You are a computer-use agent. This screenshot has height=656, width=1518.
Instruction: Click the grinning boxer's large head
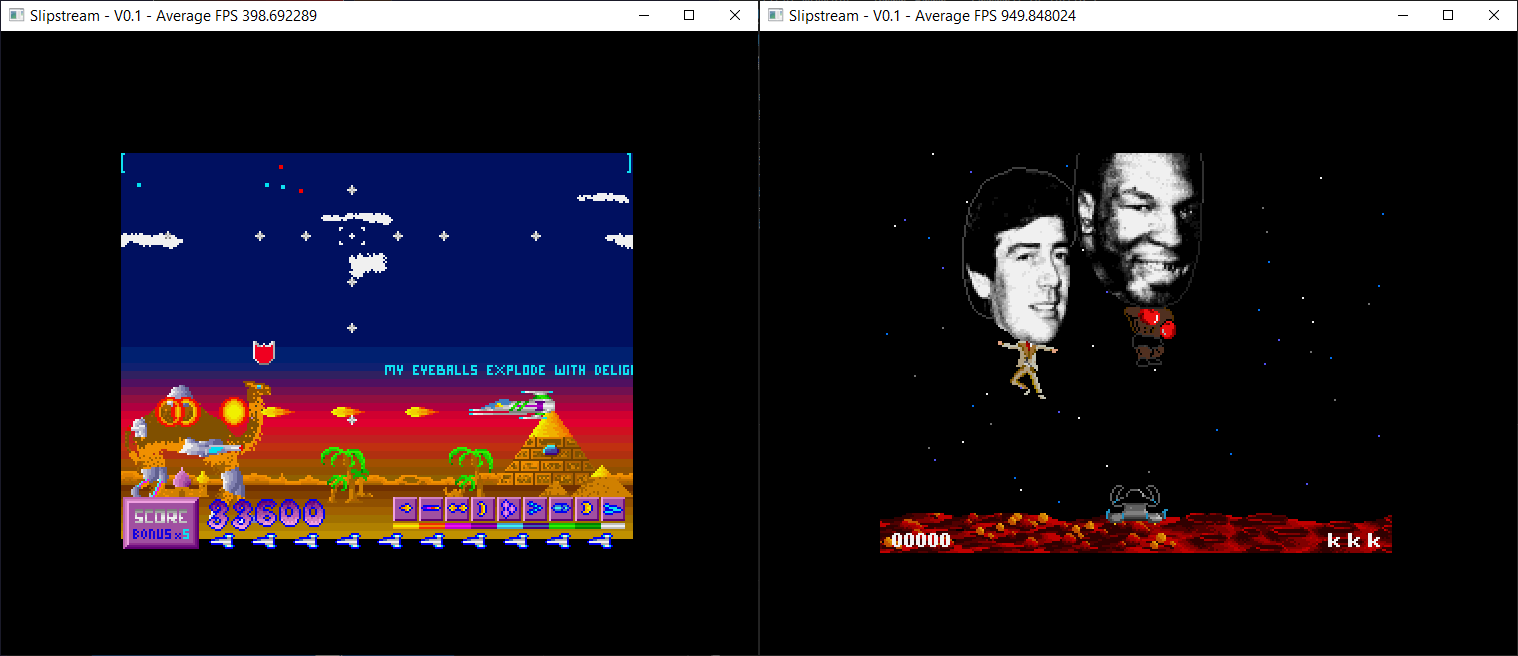pos(1140,228)
